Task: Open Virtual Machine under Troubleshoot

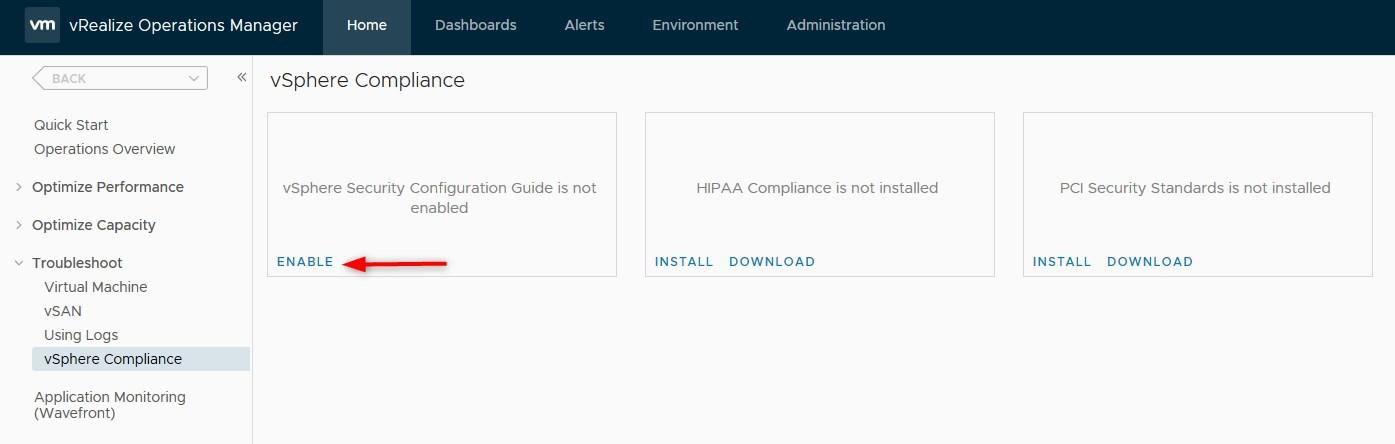Action: pos(96,287)
